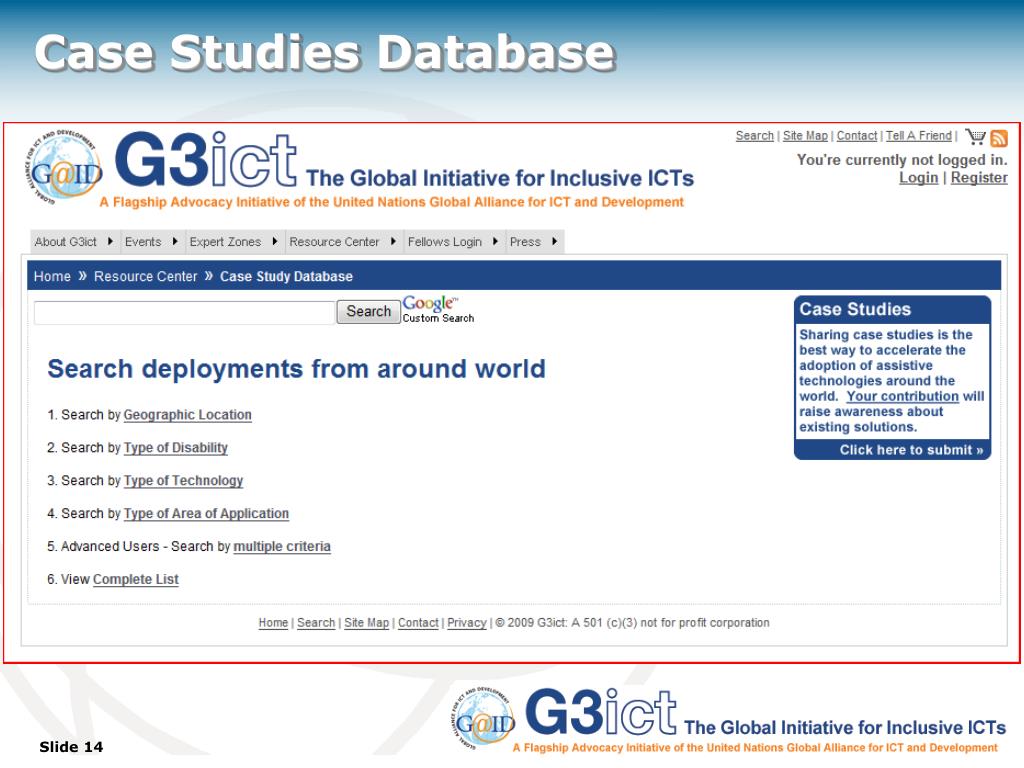Expand the Resource Center menu arrow

click(393, 242)
